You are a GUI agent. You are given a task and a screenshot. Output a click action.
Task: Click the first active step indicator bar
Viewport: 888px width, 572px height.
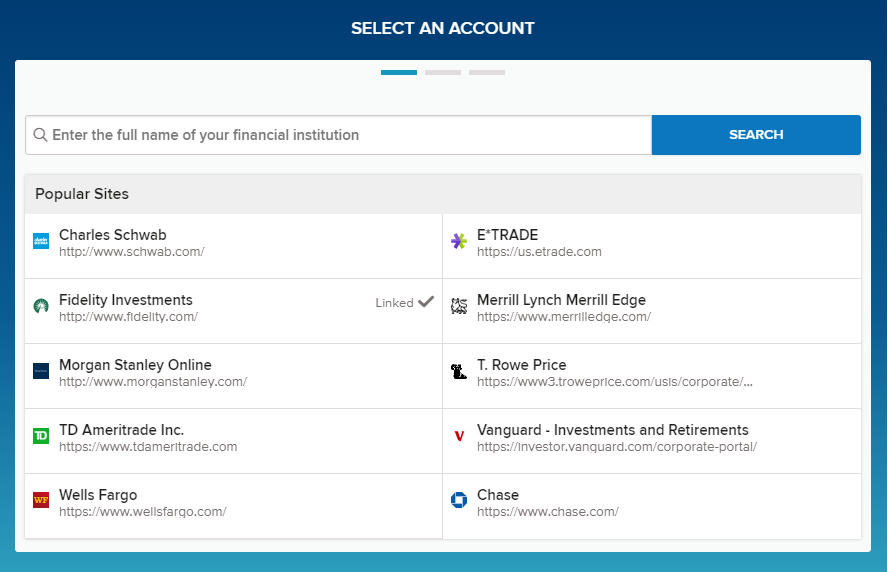click(x=399, y=72)
